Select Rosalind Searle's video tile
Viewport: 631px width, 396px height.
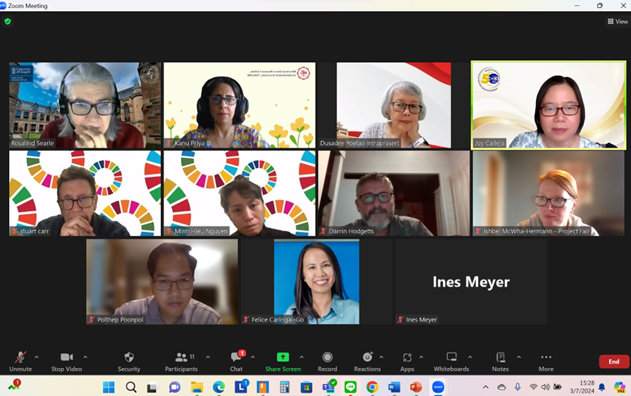click(85, 105)
